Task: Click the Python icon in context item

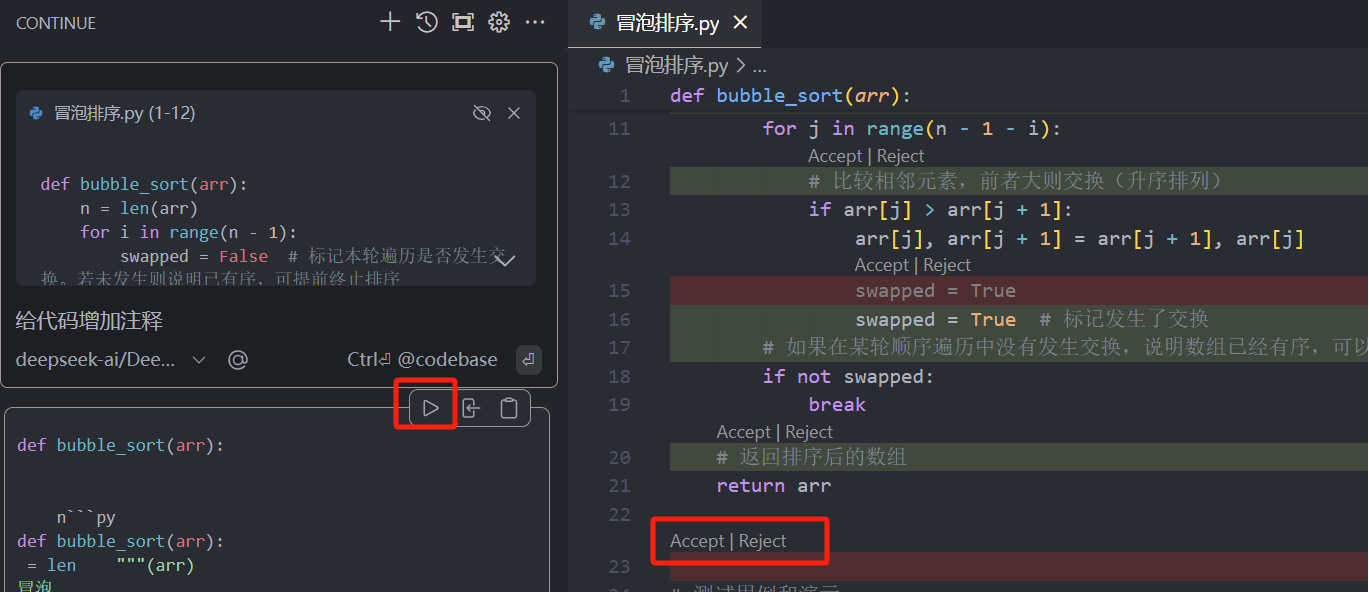Action: (x=36, y=113)
